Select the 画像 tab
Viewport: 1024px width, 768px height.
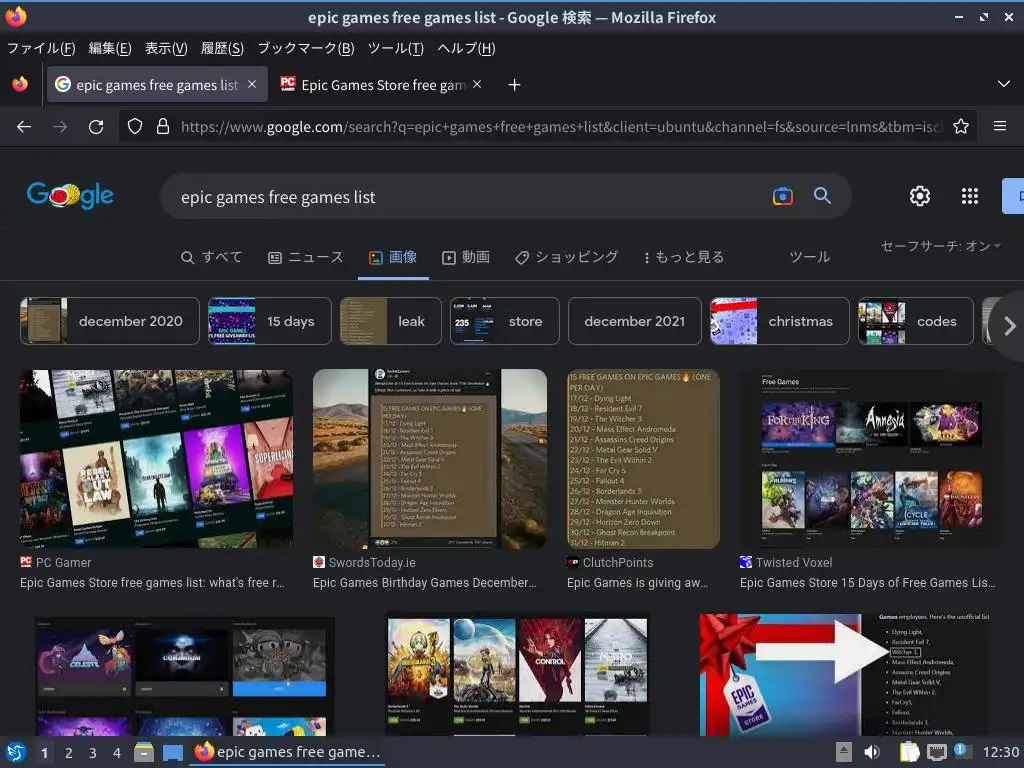click(x=393, y=257)
